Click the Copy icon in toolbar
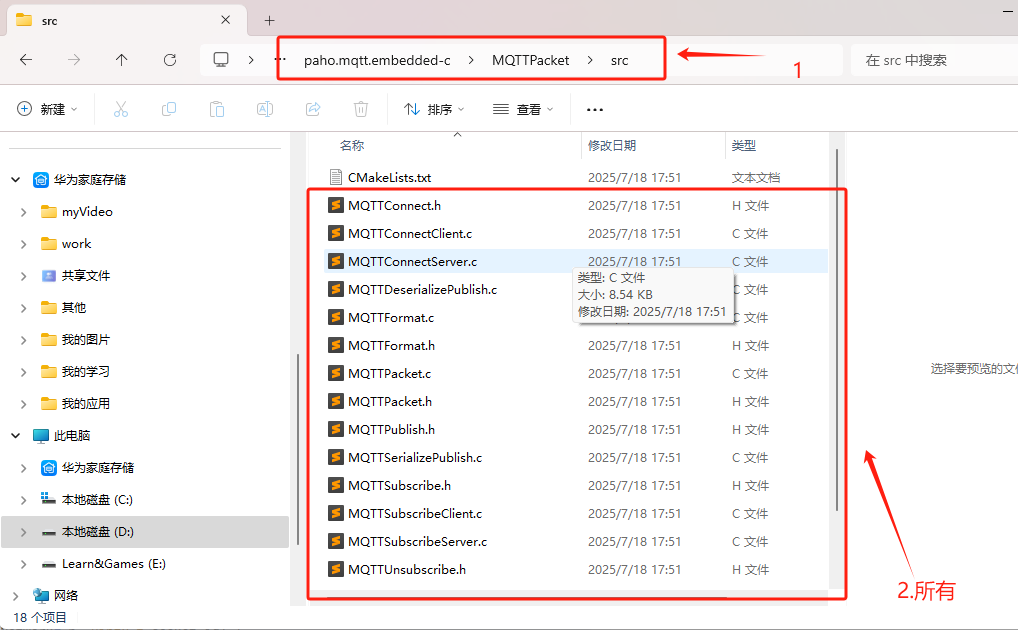Image resolution: width=1018 pixels, height=630 pixels. (169, 109)
